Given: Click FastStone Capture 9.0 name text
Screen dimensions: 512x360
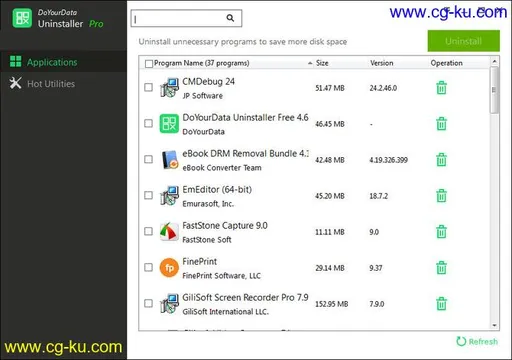Looking at the screenshot, I should tap(225, 226).
